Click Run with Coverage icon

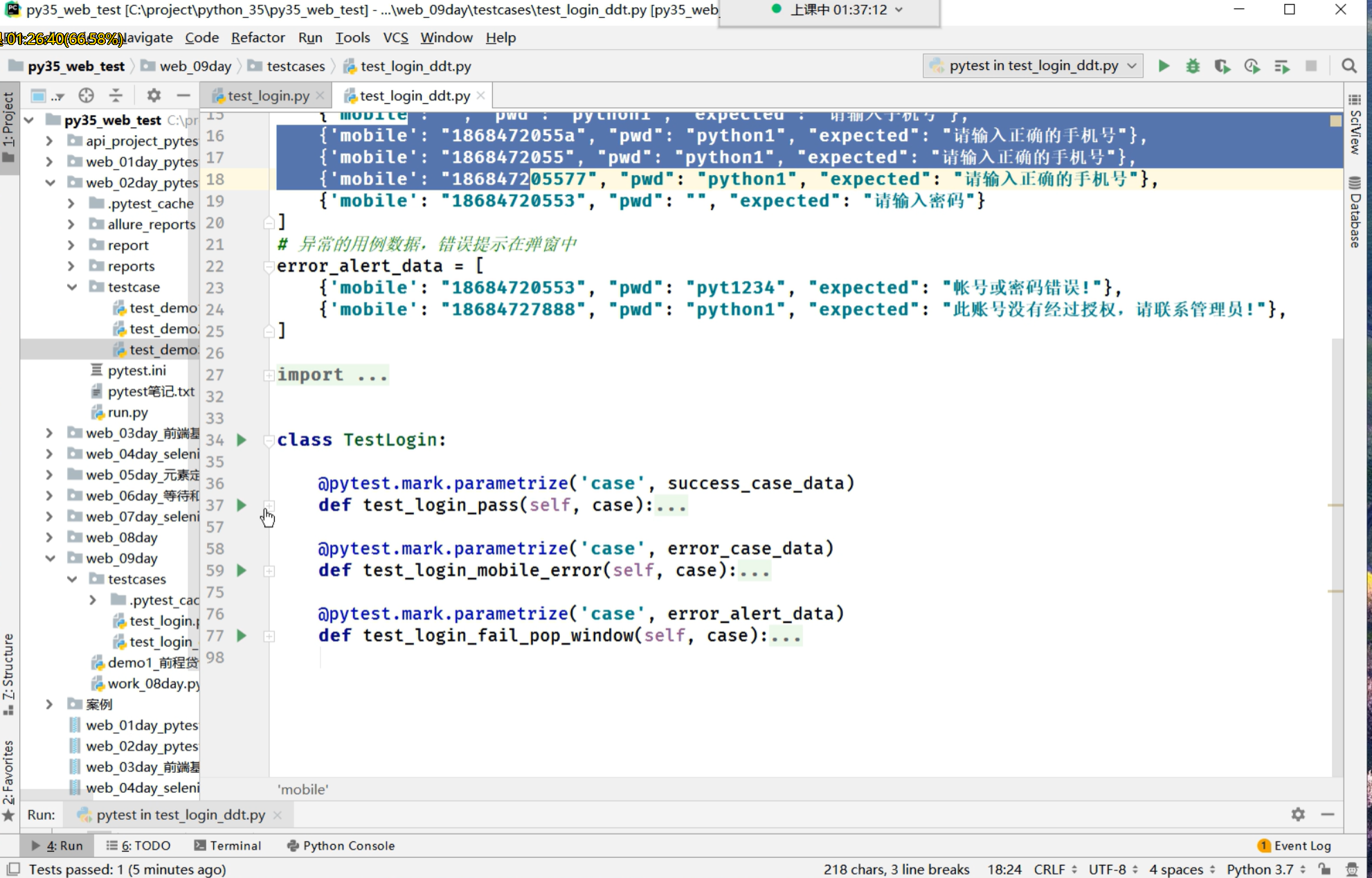tap(1222, 66)
